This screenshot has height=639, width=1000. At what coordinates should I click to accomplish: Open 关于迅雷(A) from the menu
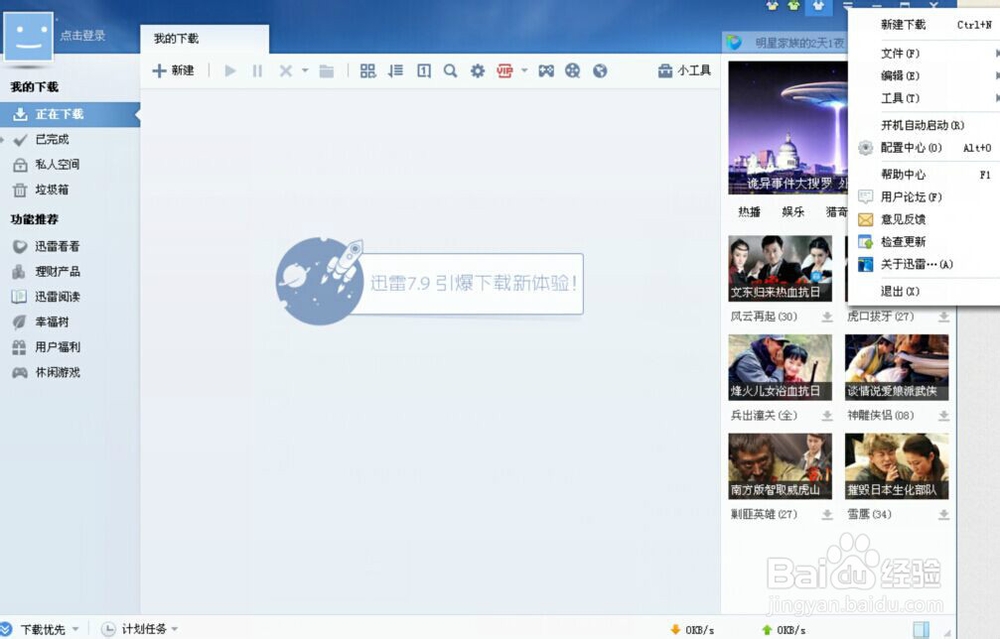click(x=925, y=264)
